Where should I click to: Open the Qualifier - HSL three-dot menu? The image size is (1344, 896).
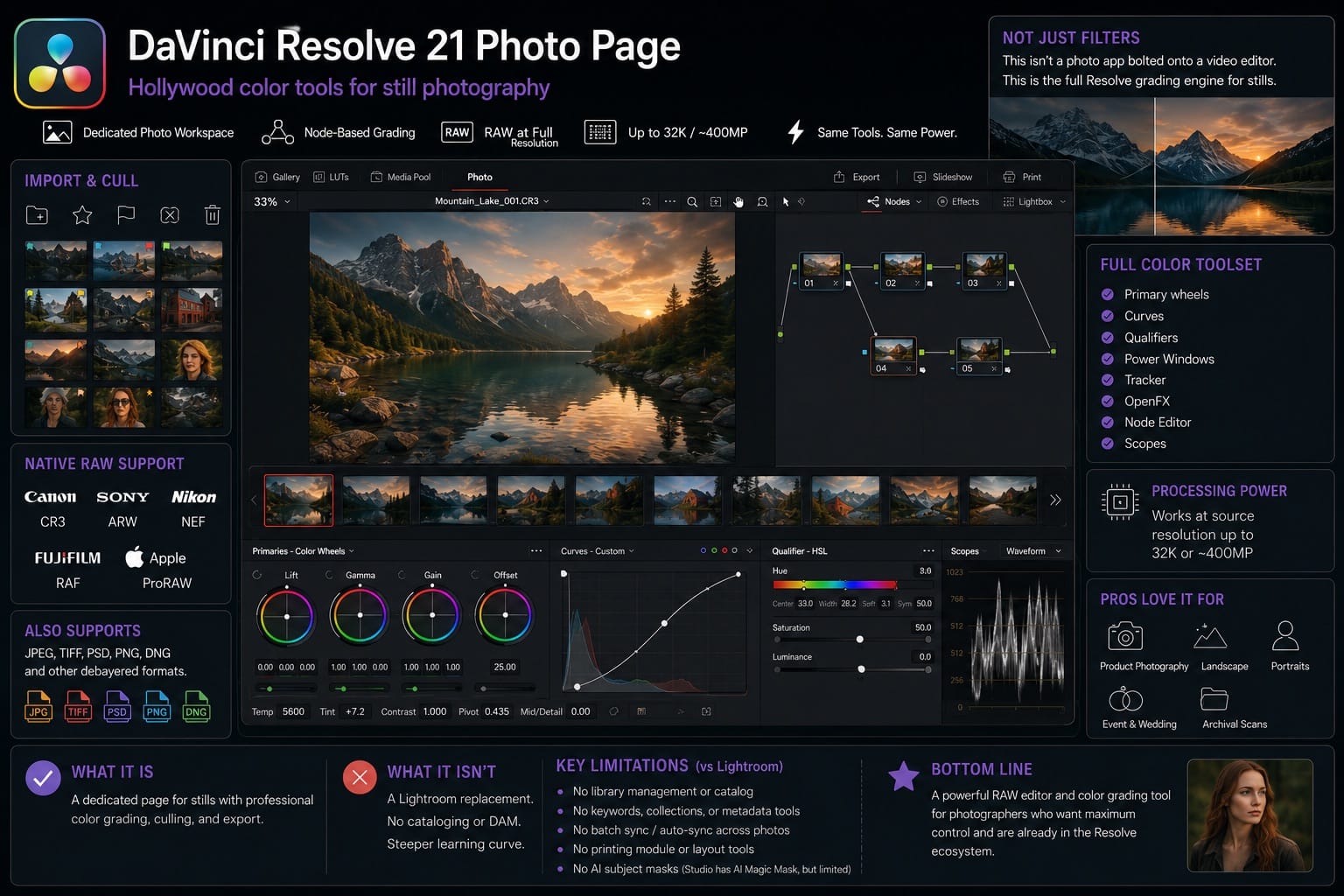tap(928, 551)
